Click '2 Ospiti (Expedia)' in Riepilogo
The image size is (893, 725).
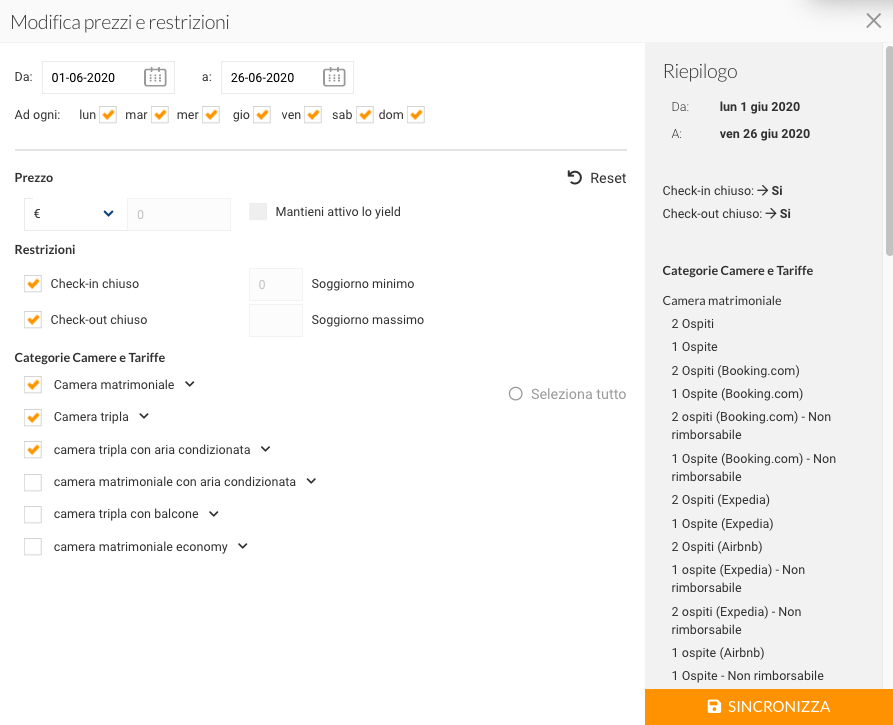[720, 500]
